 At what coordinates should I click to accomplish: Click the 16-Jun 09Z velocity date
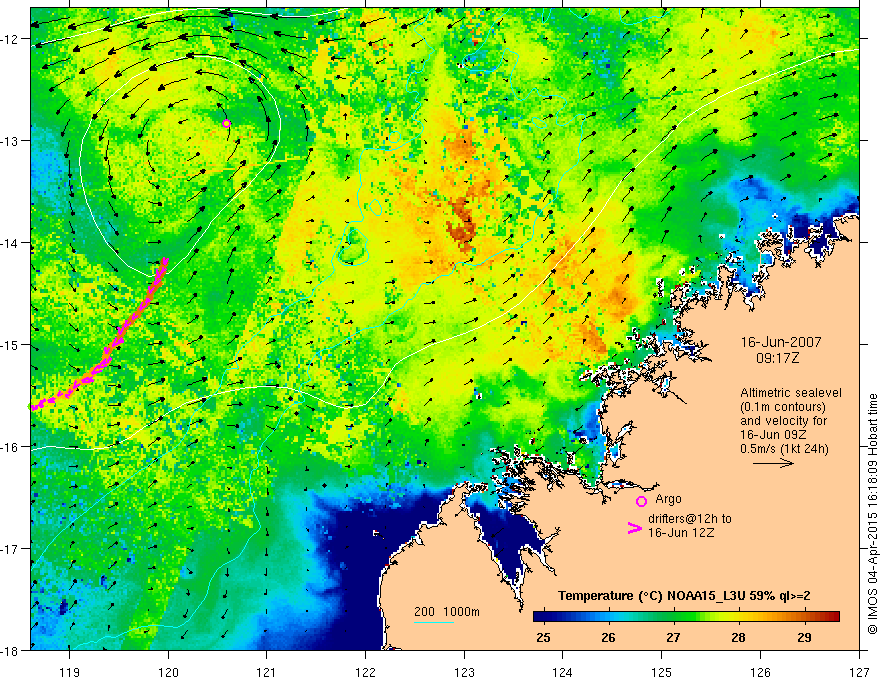coord(772,434)
